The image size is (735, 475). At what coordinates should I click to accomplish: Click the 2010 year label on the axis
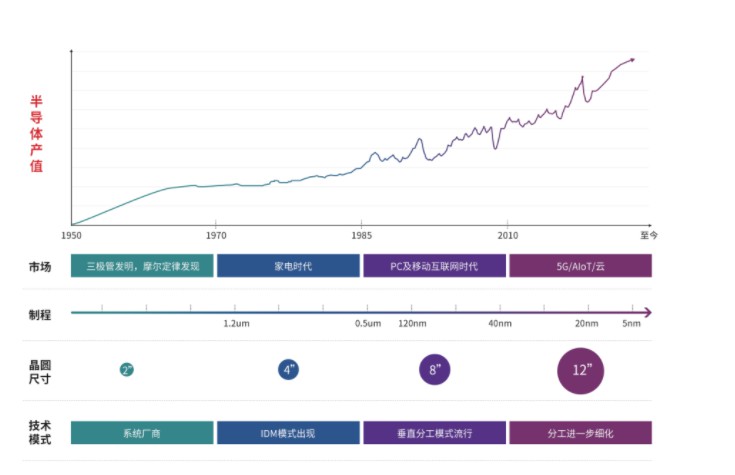pyautogui.click(x=508, y=235)
